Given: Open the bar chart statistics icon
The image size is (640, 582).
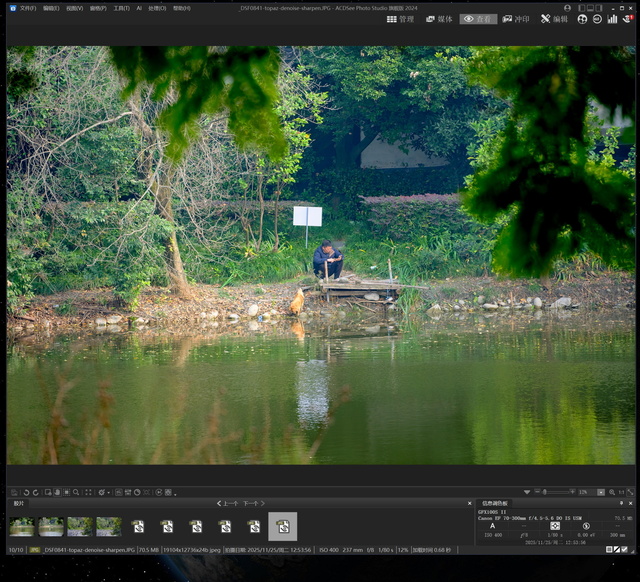Looking at the screenshot, I should click(x=611, y=19).
